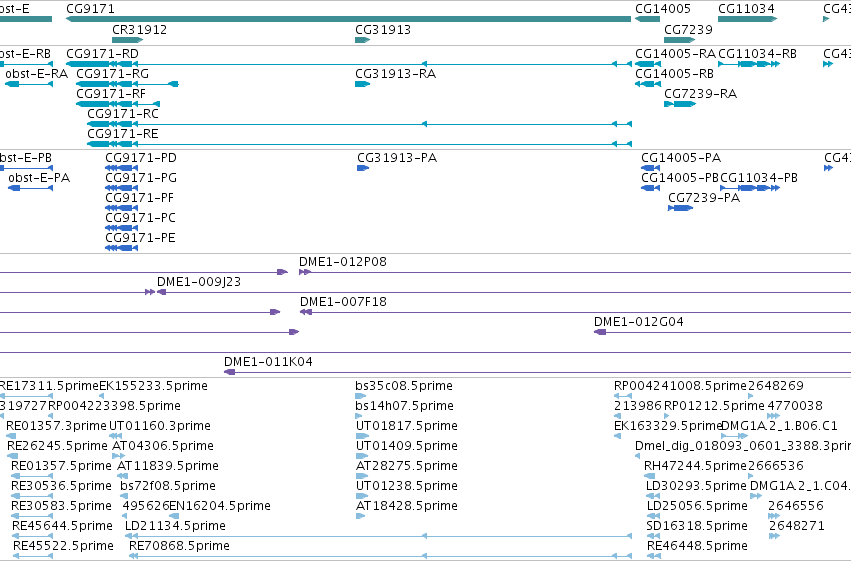Click the DME1-012G04 clone label
This screenshot has height=561, width=851.
(639, 322)
